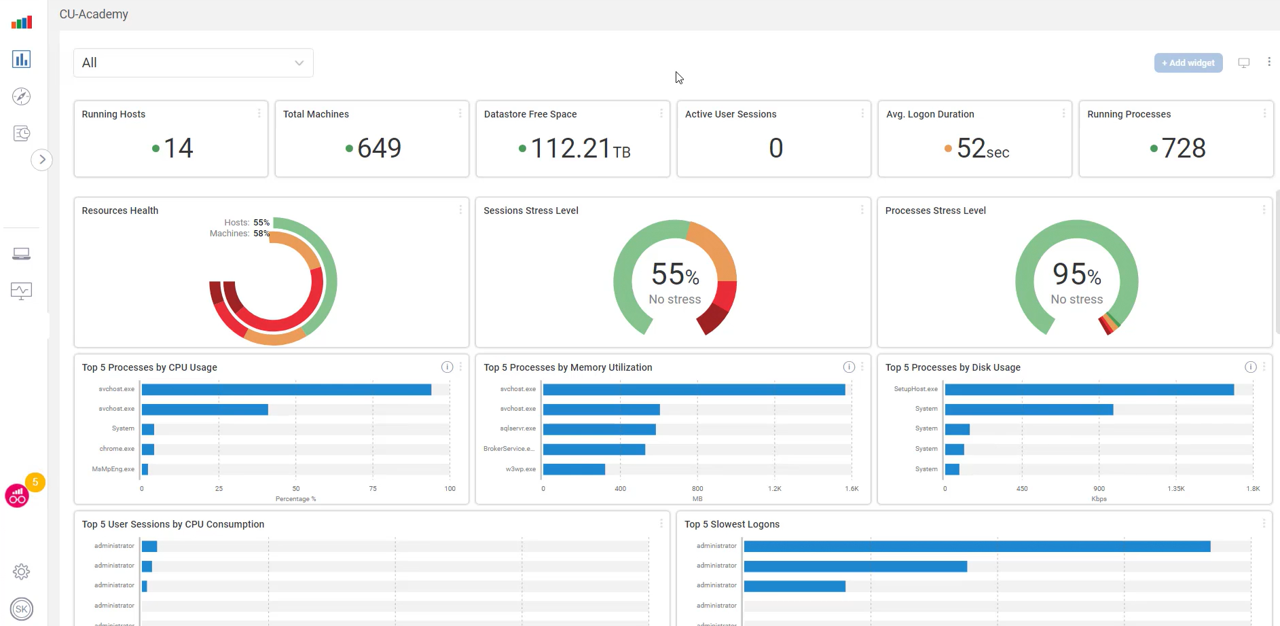Open Top 5 User Sessions widget options menu
Viewport: 1280px width, 626px height.
(661, 523)
